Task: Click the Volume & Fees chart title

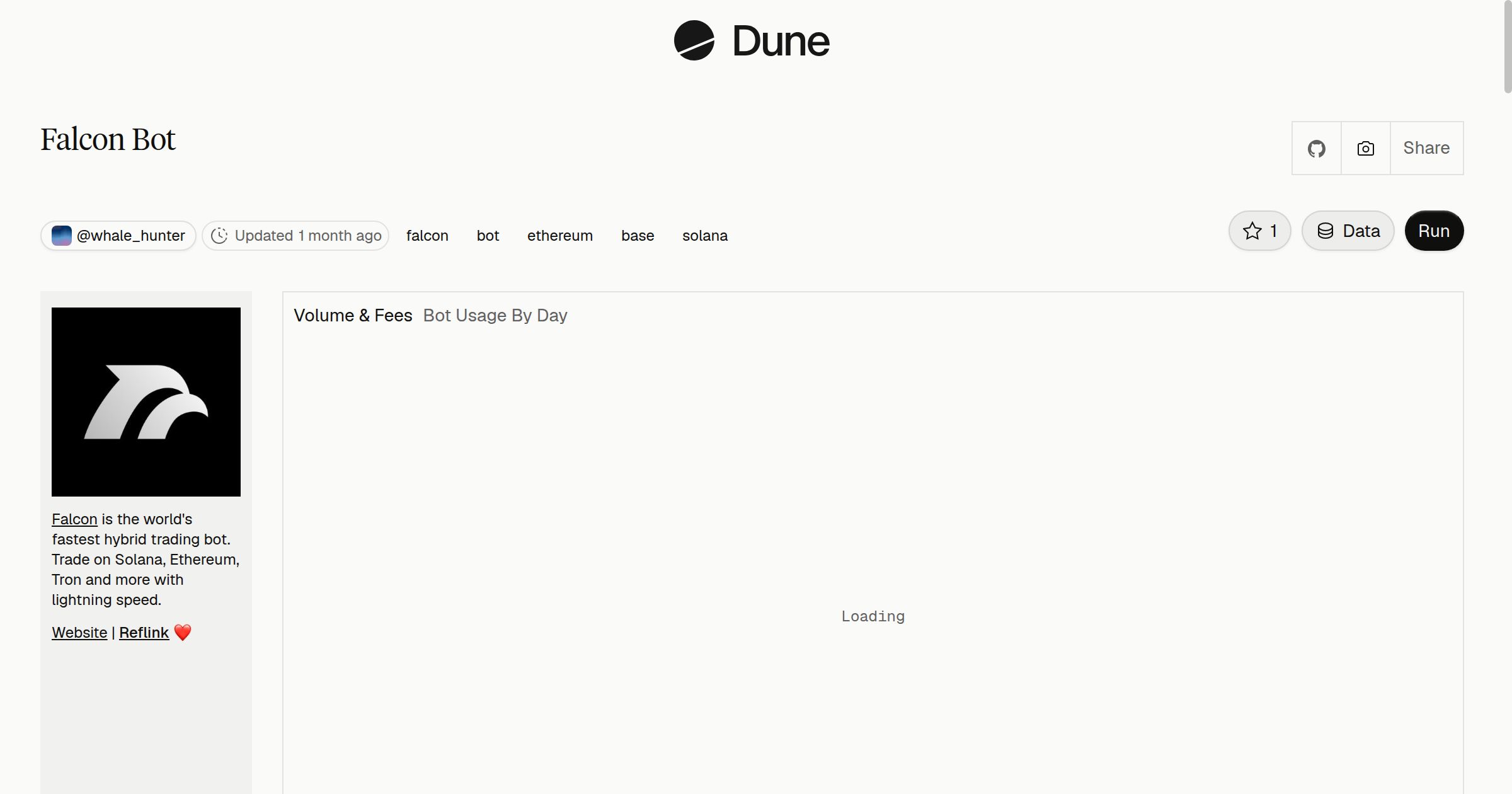Action: [353, 315]
